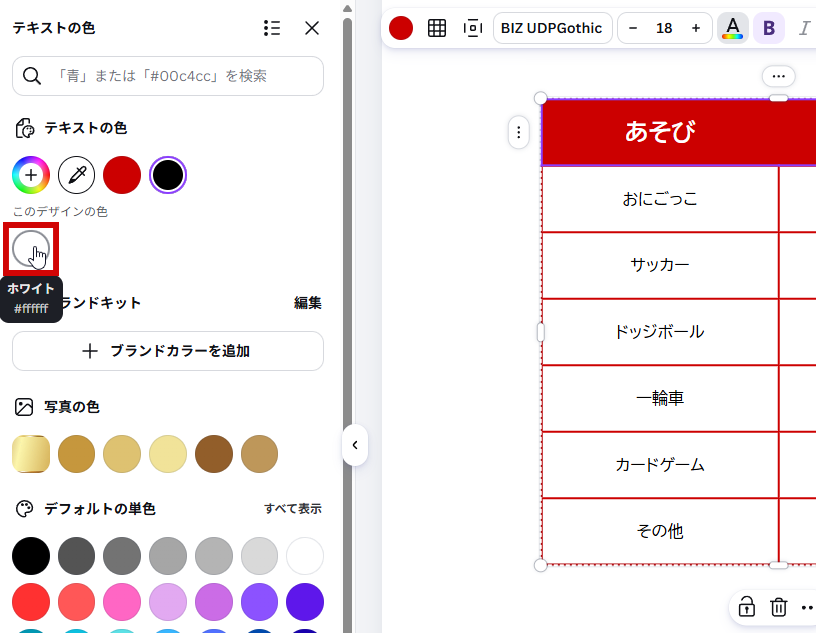Open brand kit edit link
This screenshot has height=633, width=816.
click(308, 303)
